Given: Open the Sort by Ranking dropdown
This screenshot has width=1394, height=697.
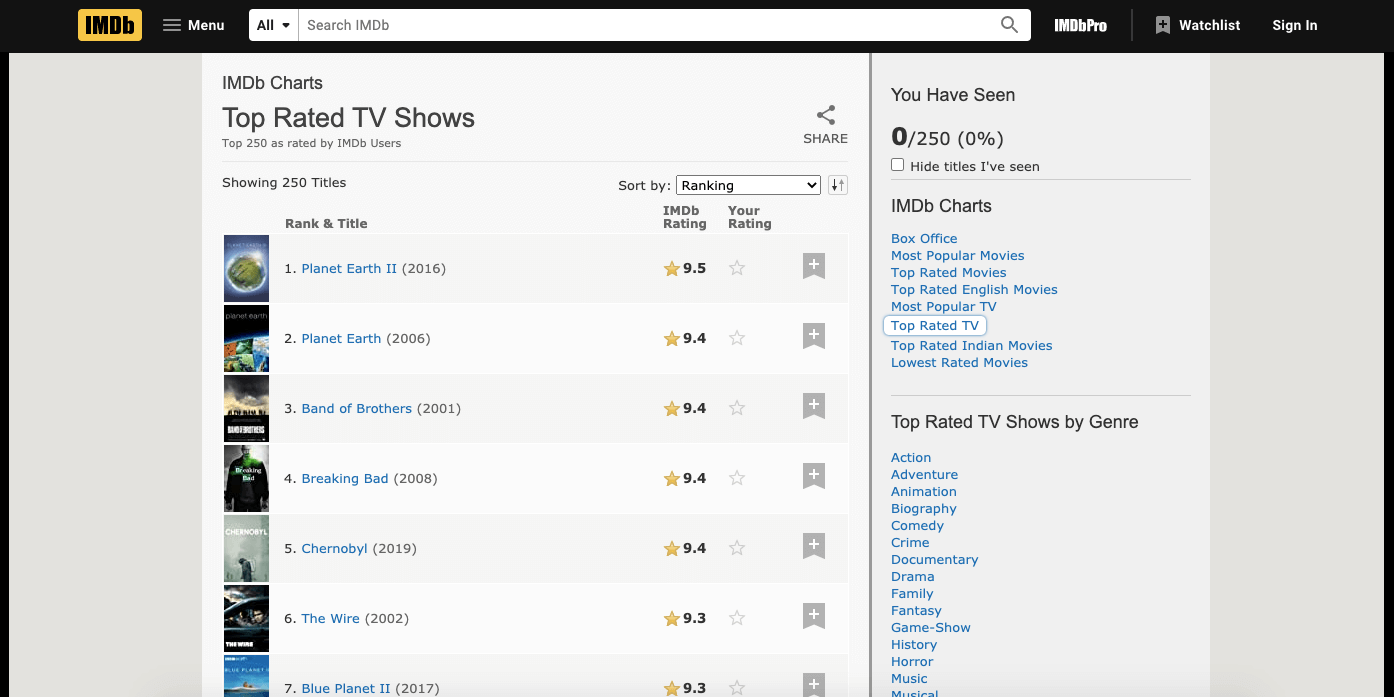Looking at the screenshot, I should (x=748, y=184).
